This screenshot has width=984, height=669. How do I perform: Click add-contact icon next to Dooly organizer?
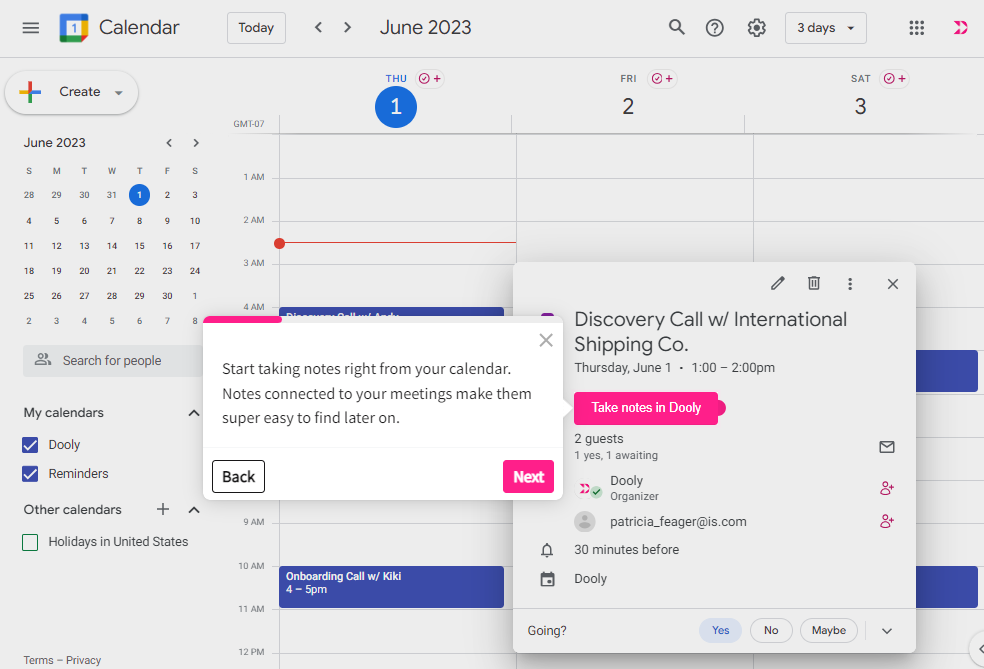pyautogui.click(x=887, y=488)
